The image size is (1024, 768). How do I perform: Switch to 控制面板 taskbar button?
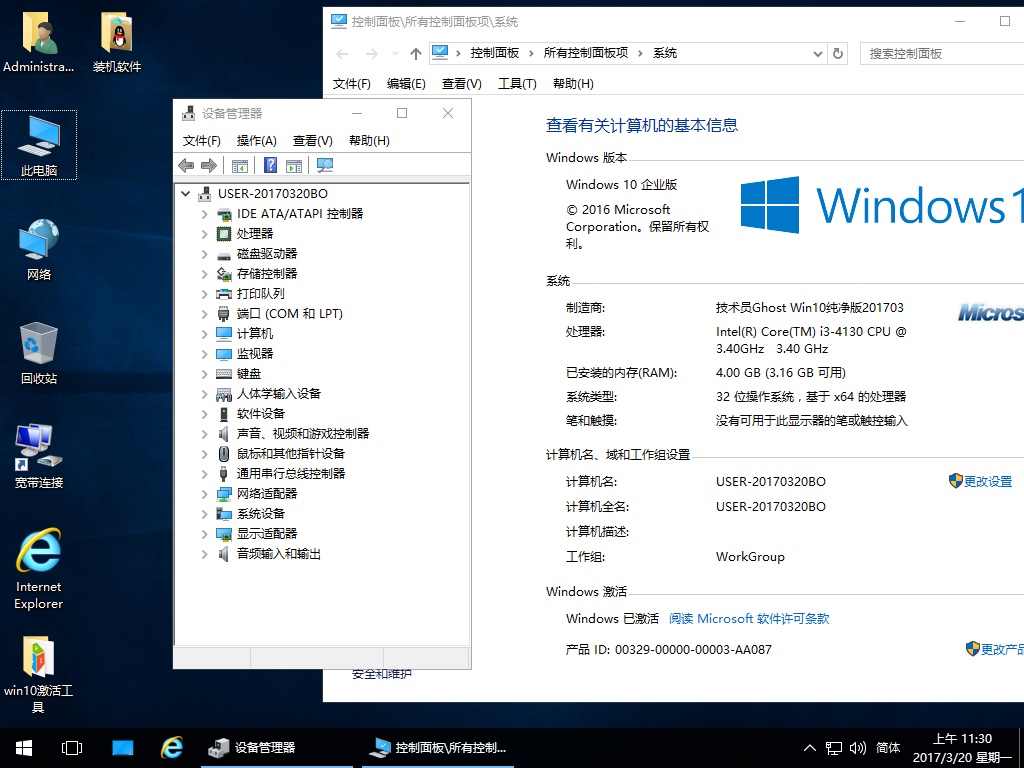point(438,748)
